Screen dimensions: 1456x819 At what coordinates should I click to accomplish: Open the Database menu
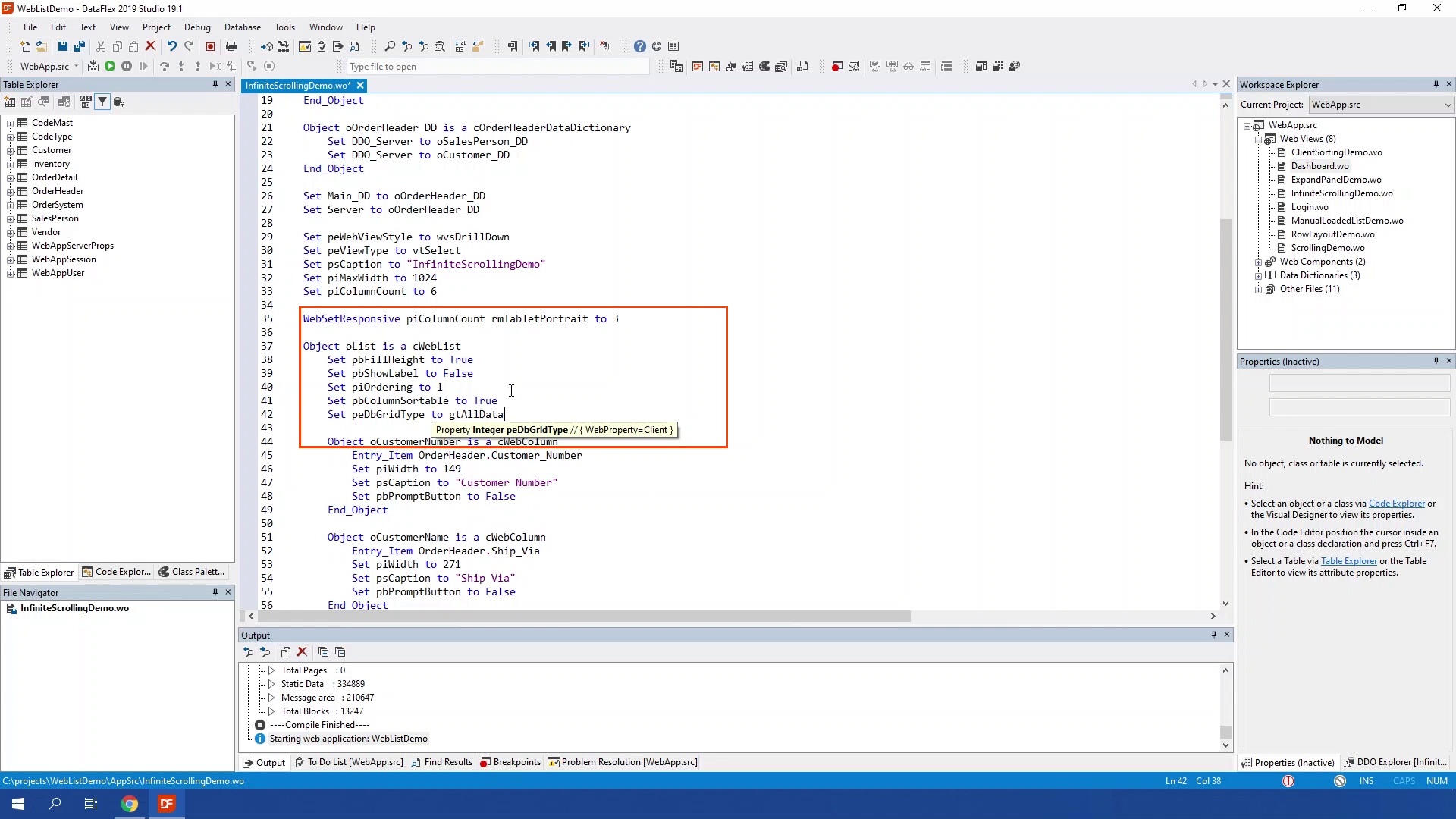(x=242, y=27)
